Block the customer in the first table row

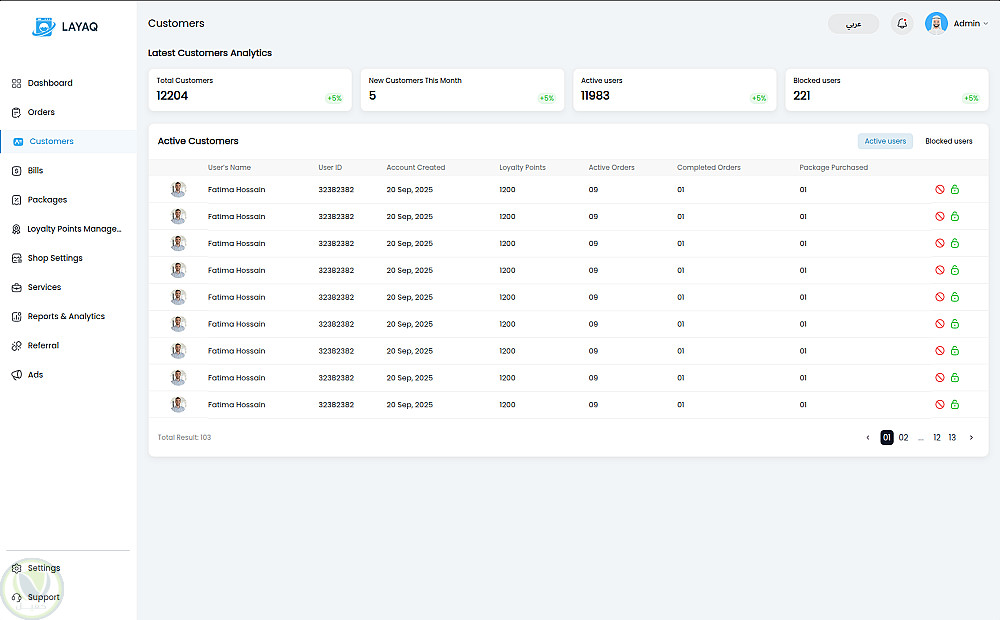pyautogui.click(x=939, y=189)
